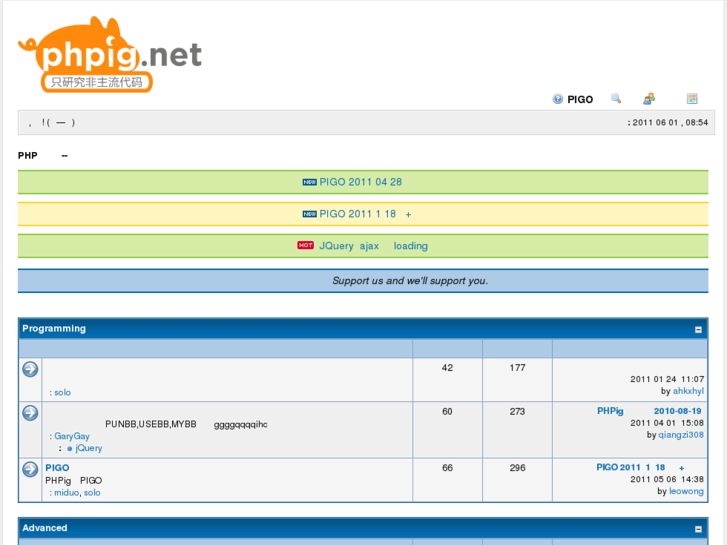Click topic count 42
This screenshot has height=545, width=727.
pos(447,368)
